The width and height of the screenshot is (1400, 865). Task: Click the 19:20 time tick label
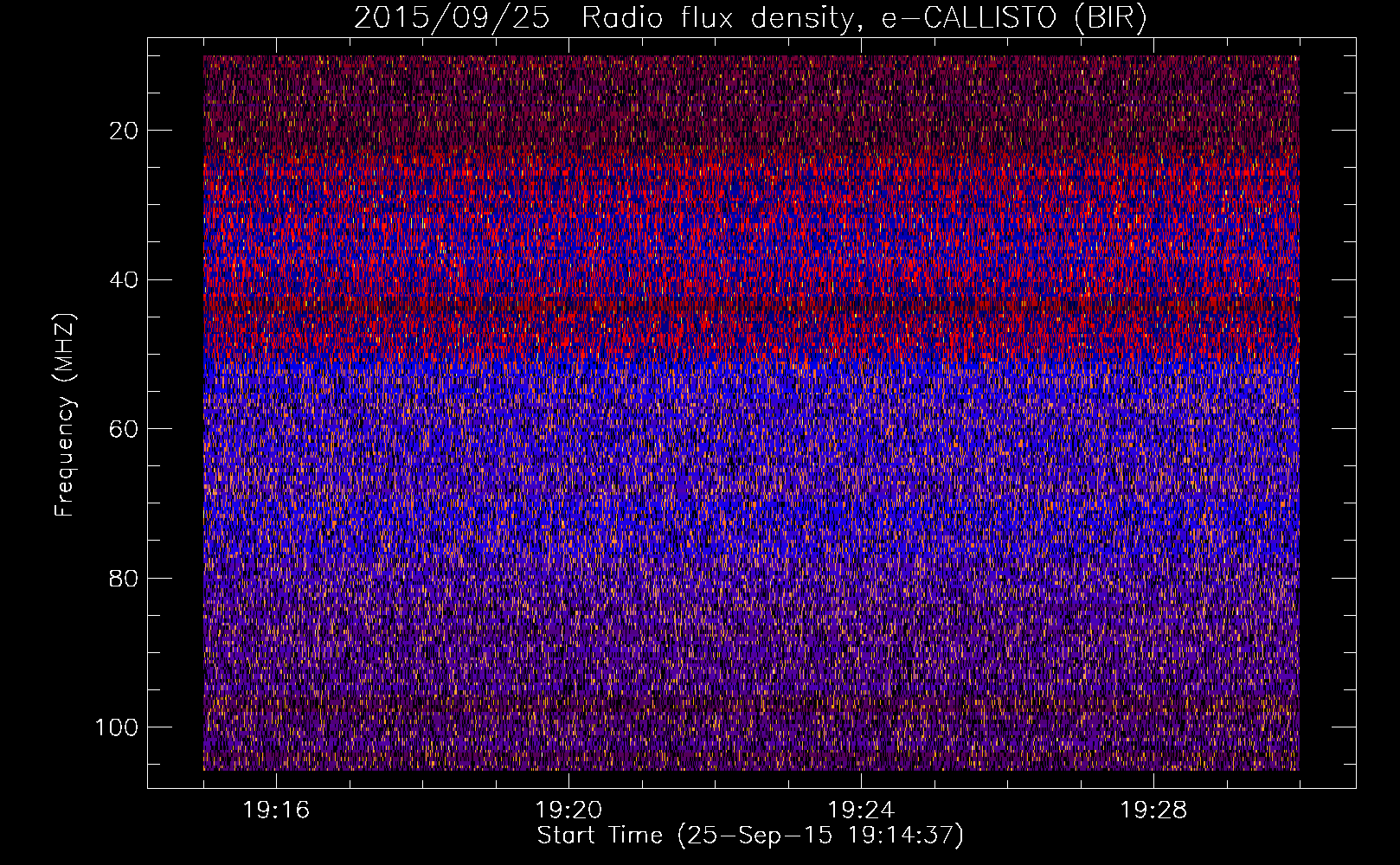pyautogui.click(x=568, y=811)
